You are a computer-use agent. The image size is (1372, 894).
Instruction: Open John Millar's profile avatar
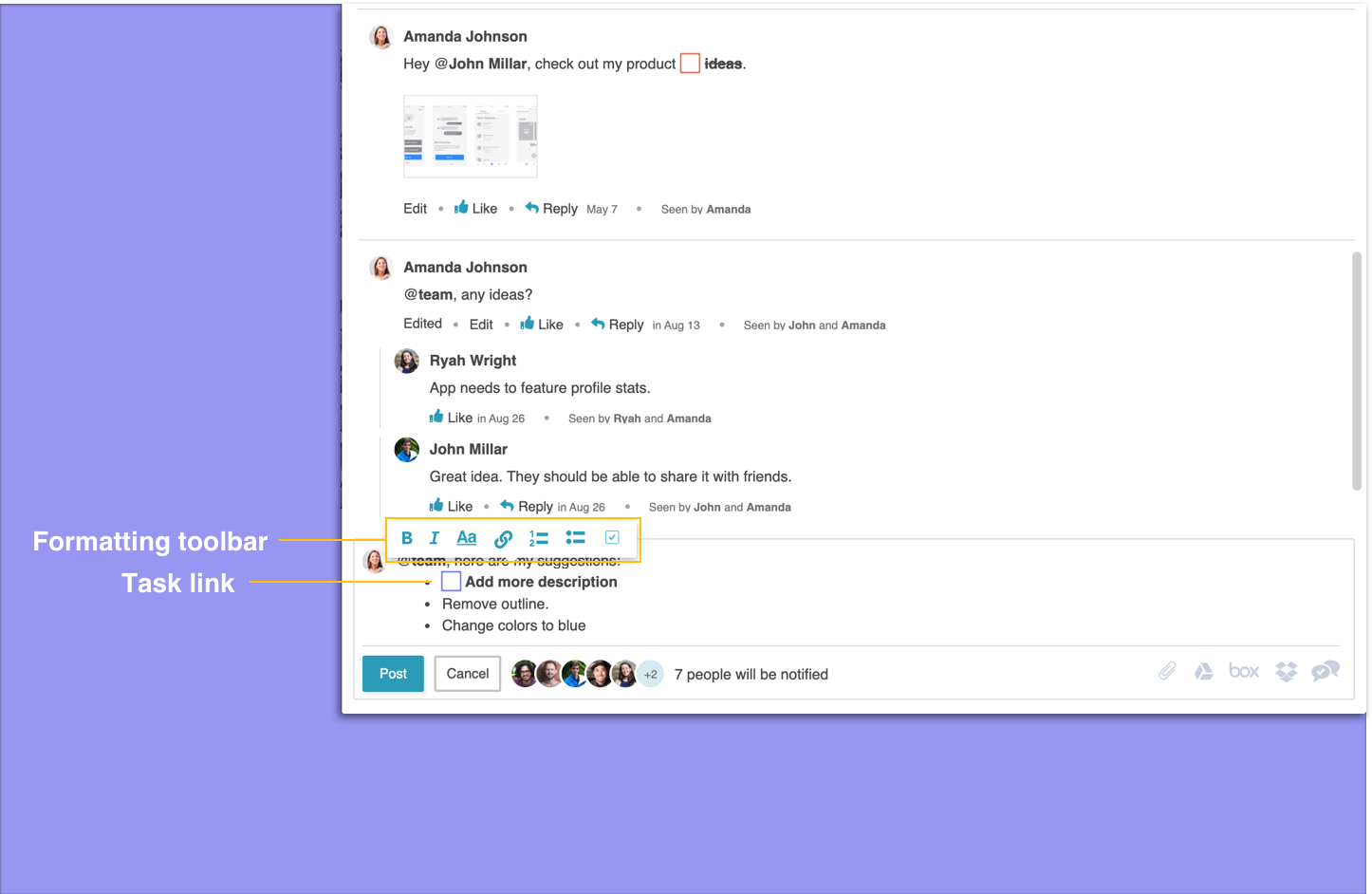407,450
